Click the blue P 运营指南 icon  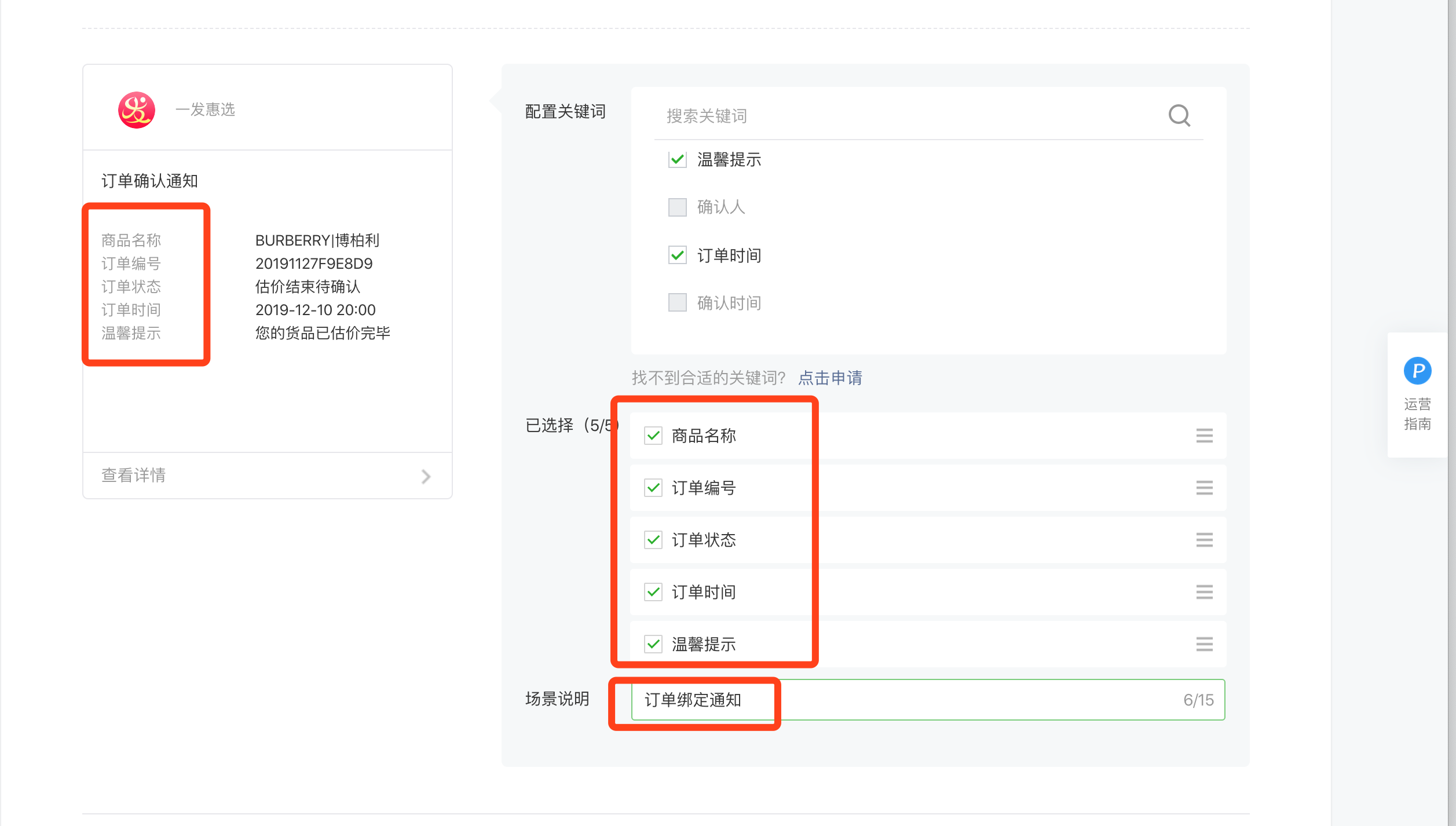click(x=1417, y=371)
